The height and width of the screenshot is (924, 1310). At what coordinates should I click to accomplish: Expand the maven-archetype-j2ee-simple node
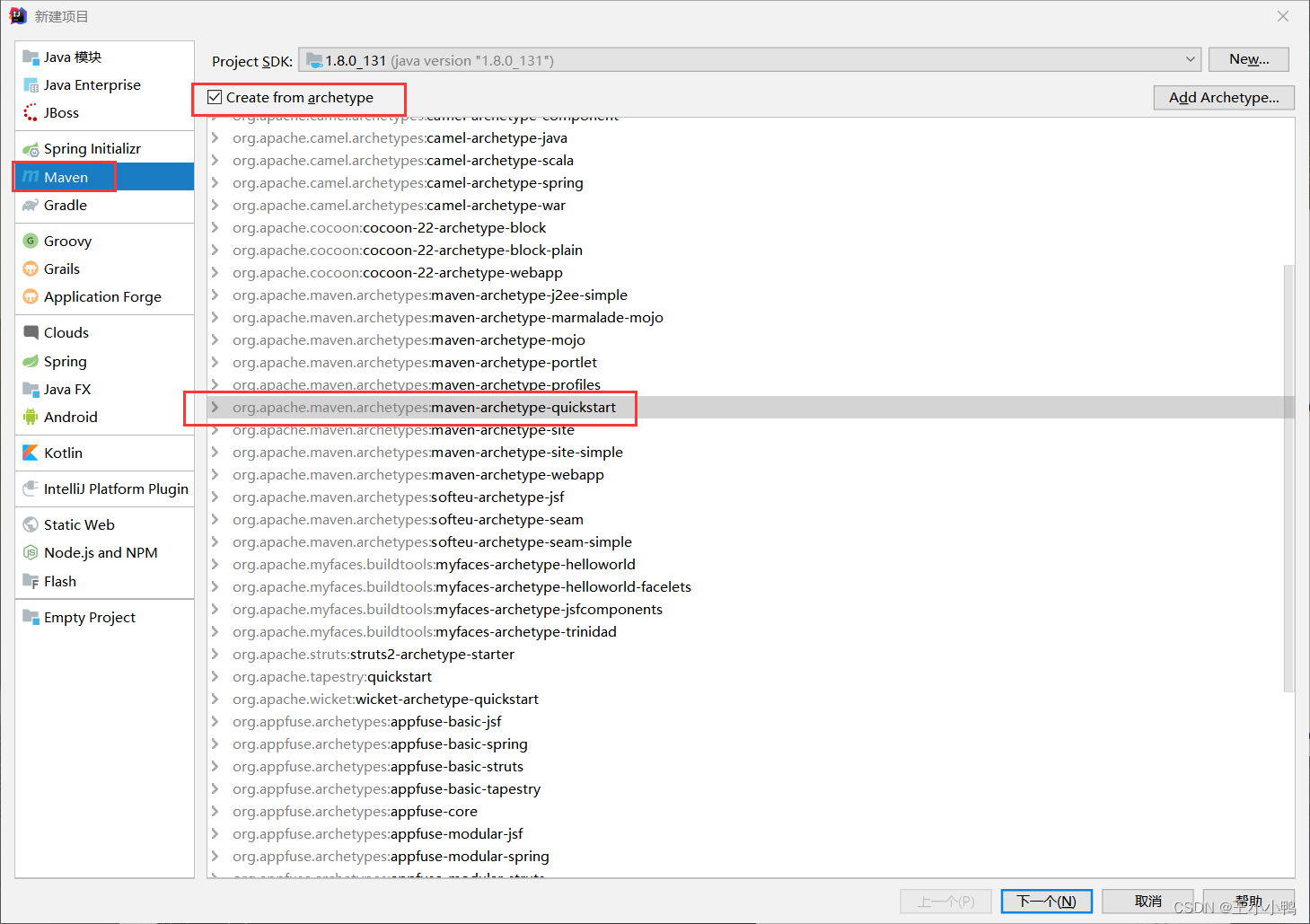coord(215,295)
